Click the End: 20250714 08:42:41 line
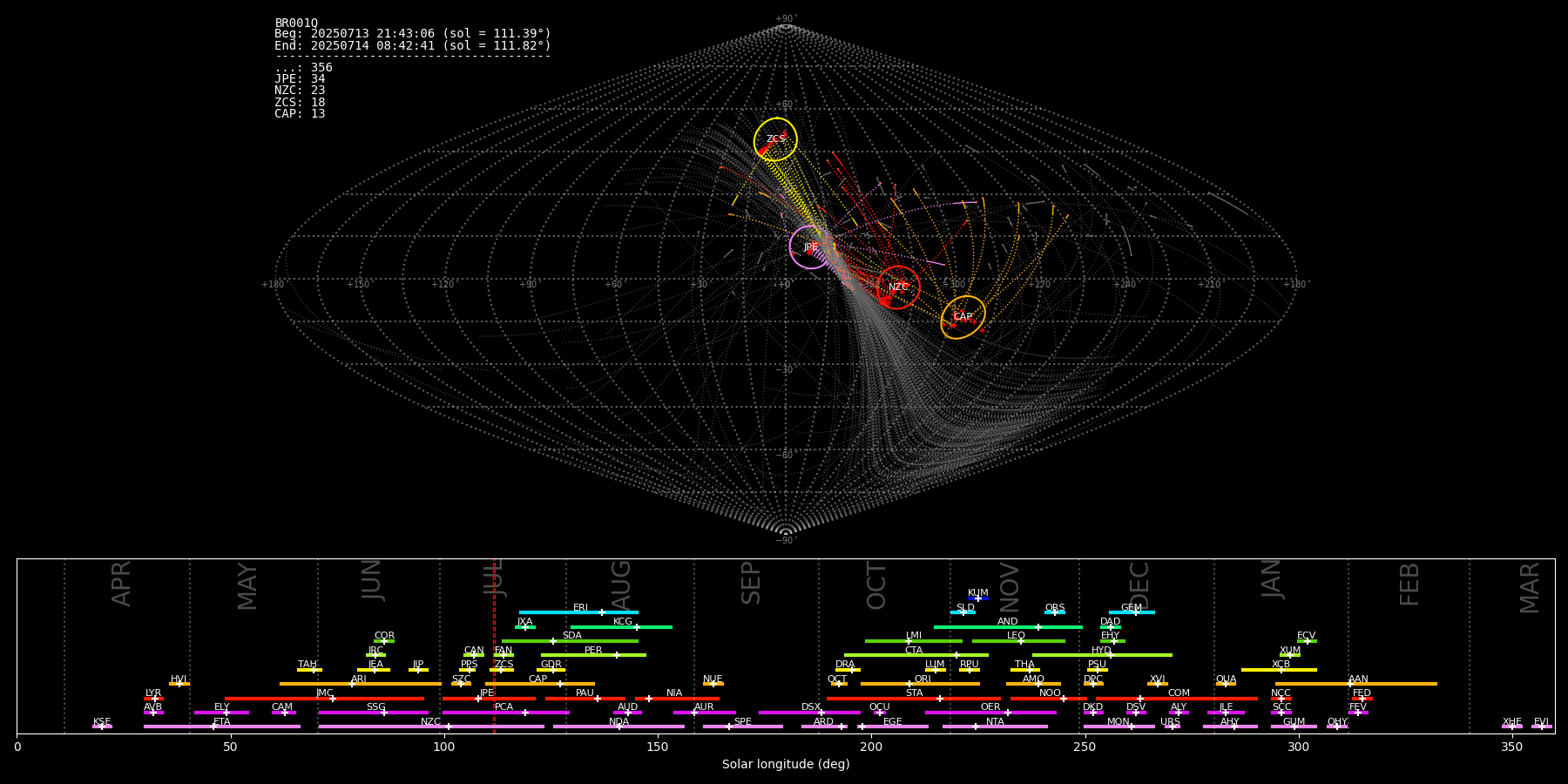This screenshot has width=1568, height=784. pos(413,45)
